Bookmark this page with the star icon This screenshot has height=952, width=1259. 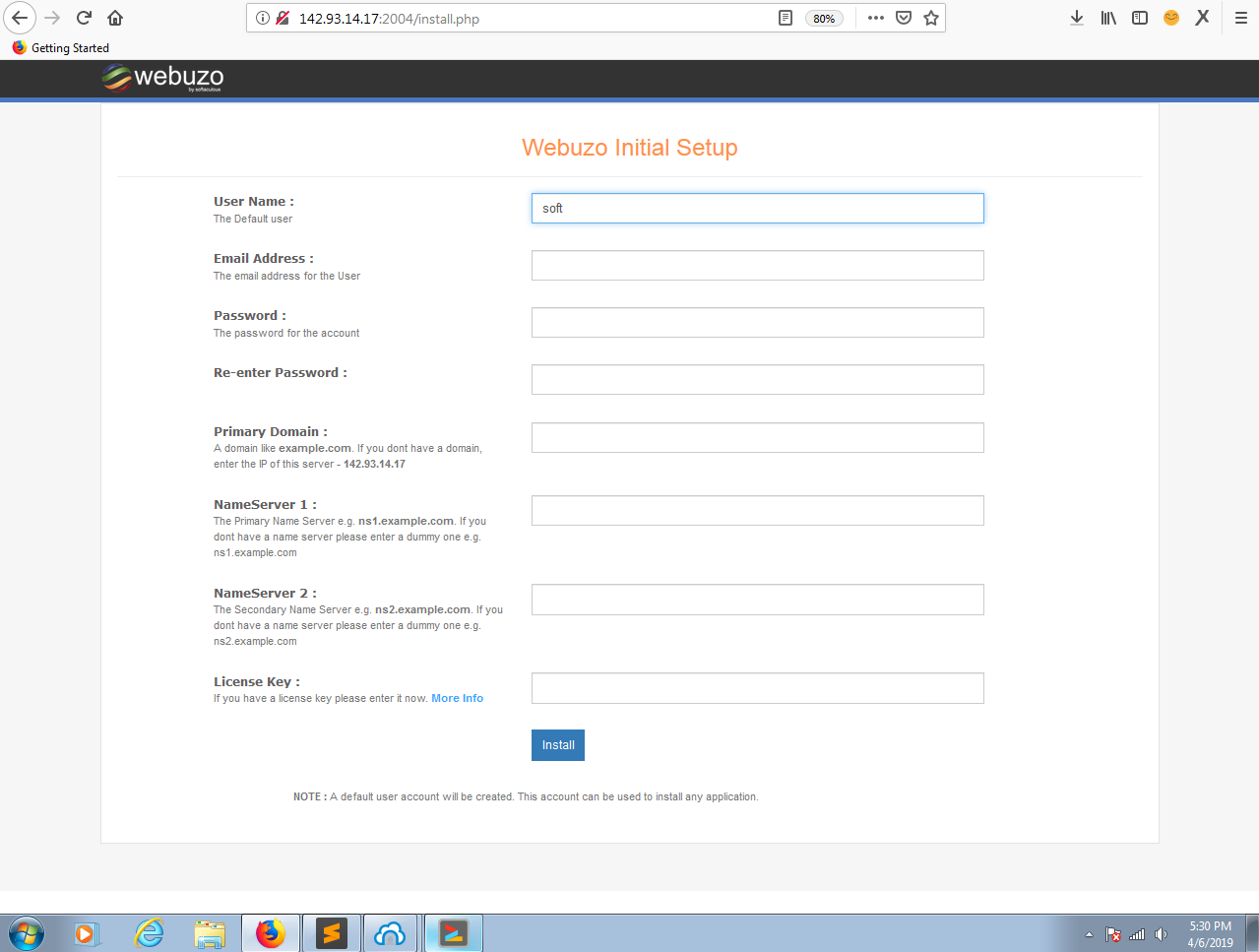pyautogui.click(x=931, y=18)
